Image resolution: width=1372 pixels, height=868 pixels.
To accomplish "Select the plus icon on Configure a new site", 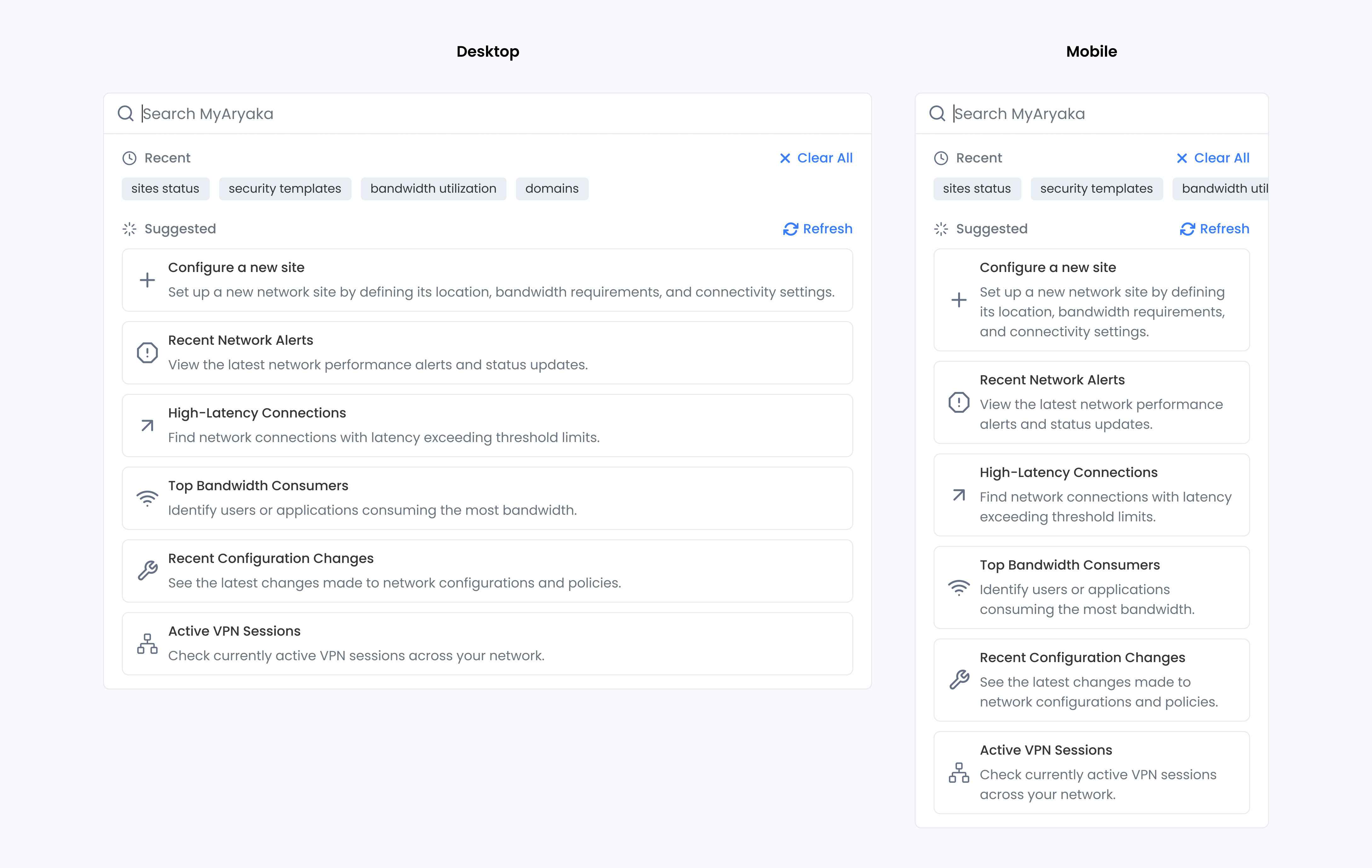I will (x=147, y=280).
